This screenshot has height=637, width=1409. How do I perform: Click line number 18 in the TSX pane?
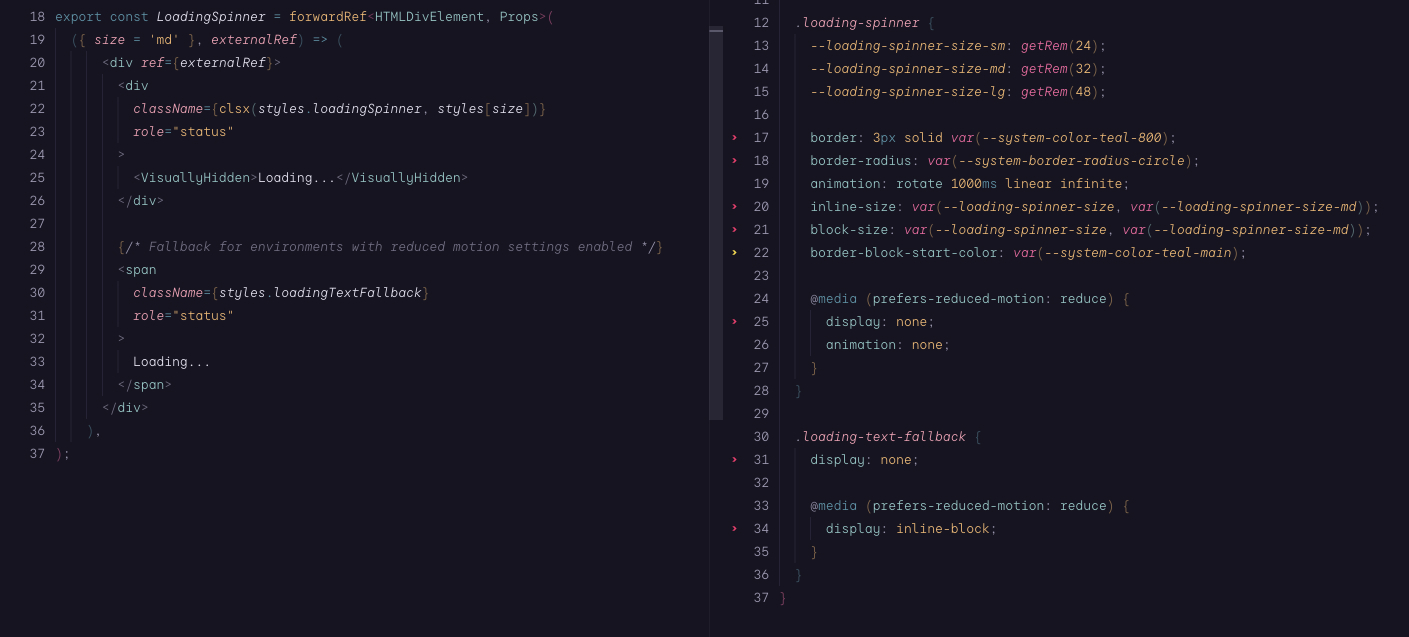pos(37,16)
